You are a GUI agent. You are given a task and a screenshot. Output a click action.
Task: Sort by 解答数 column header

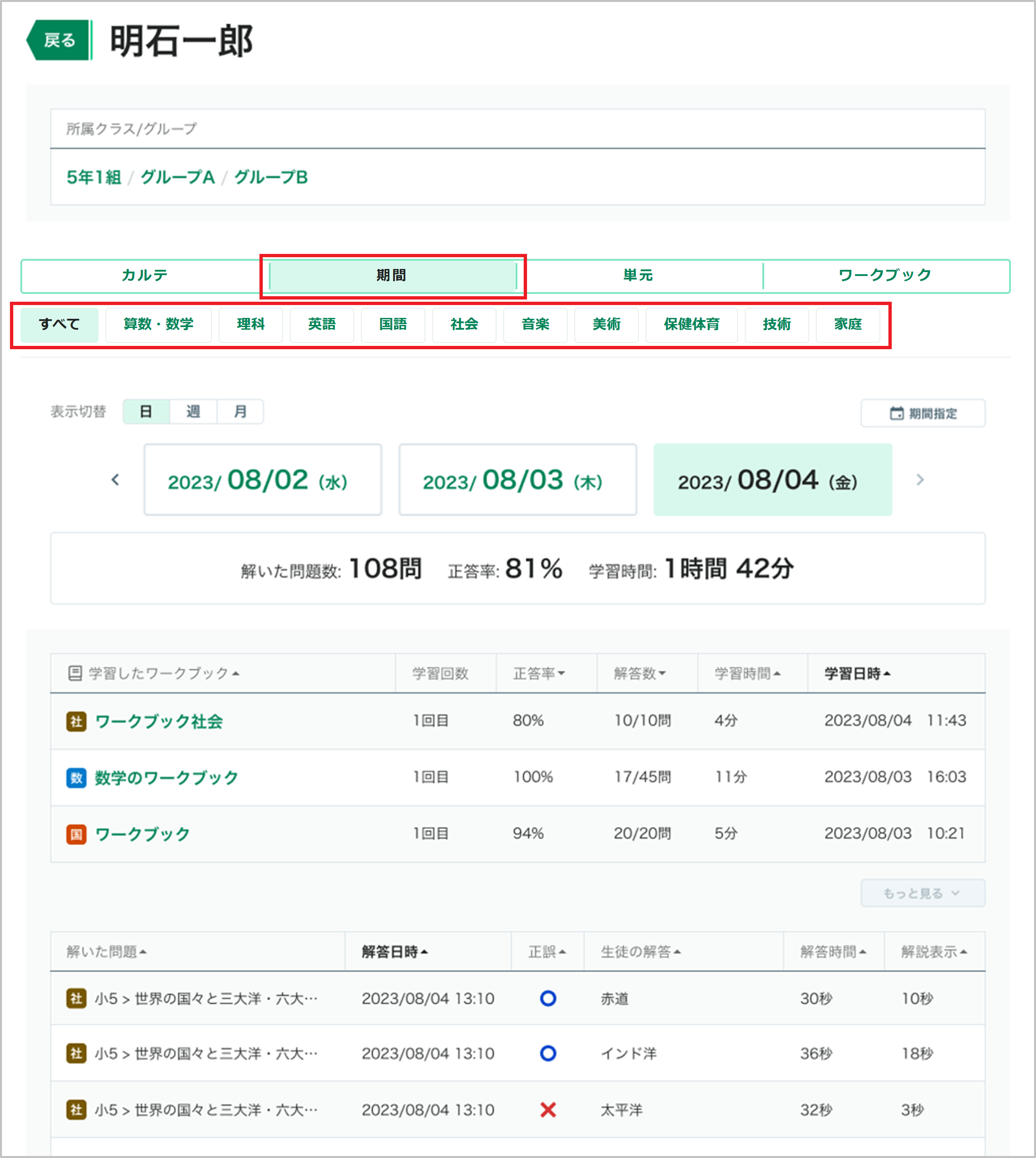pyautogui.click(x=640, y=673)
